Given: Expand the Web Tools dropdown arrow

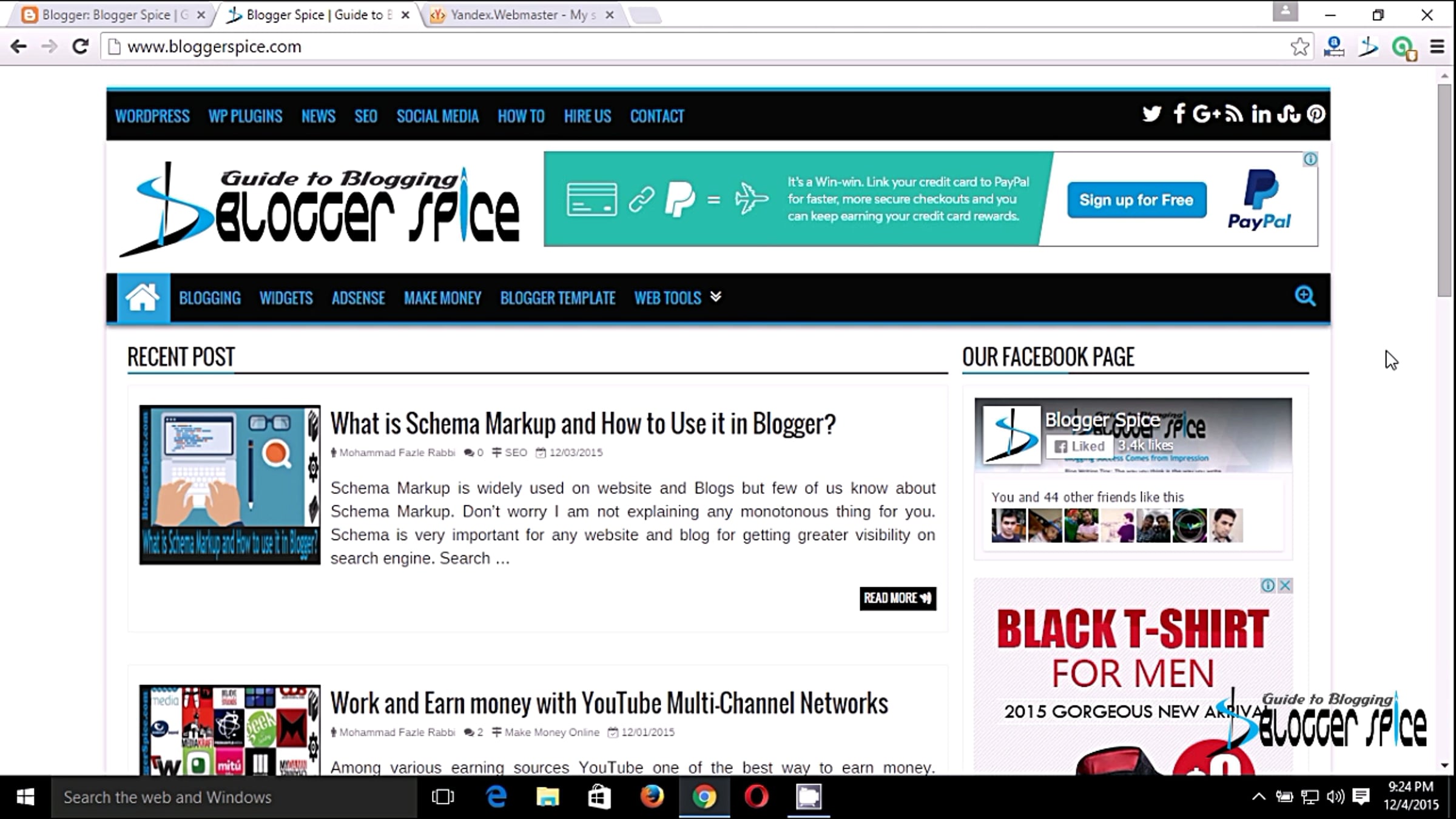Looking at the screenshot, I should 716,297.
